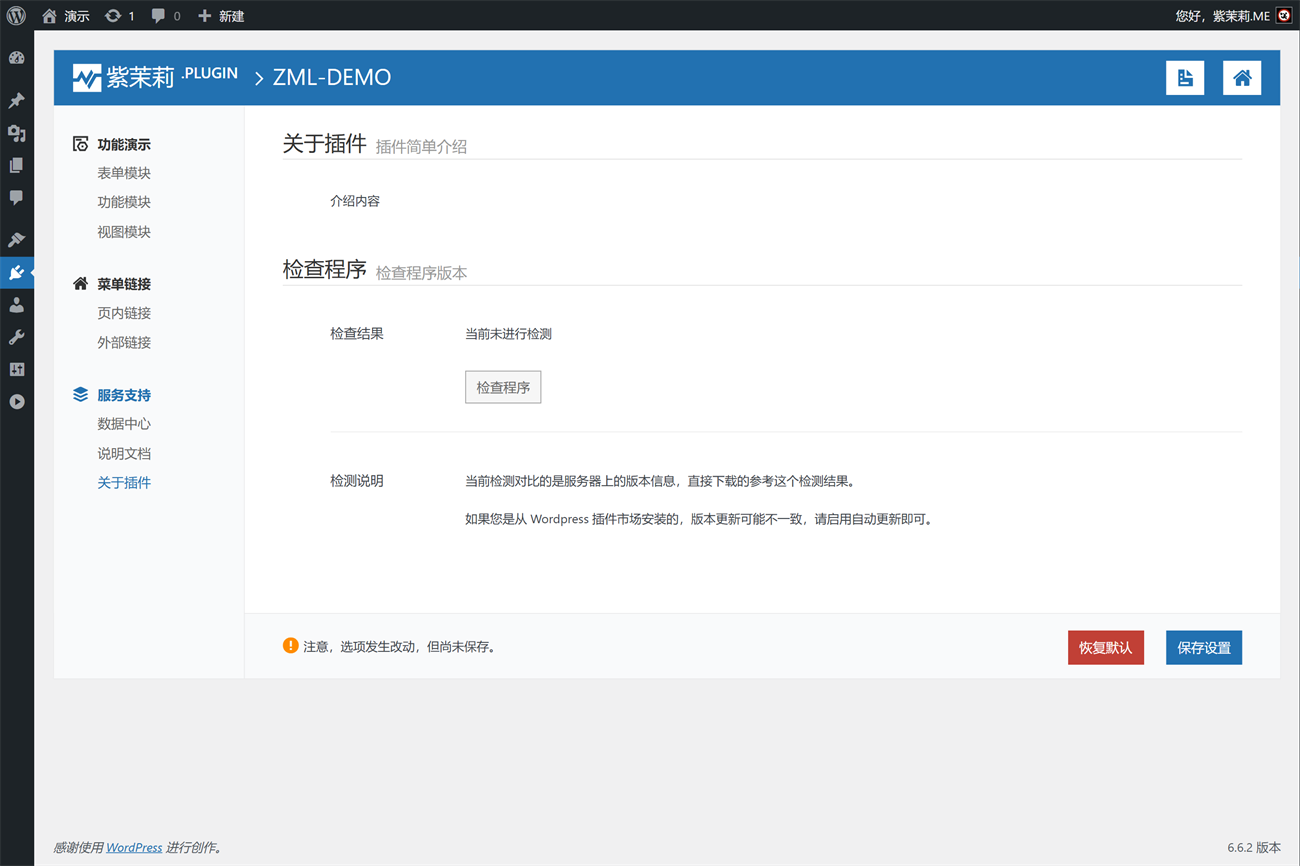1300x866 pixels.
Task: Select the 菜单链接 menu heading
Action: (124, 284)
